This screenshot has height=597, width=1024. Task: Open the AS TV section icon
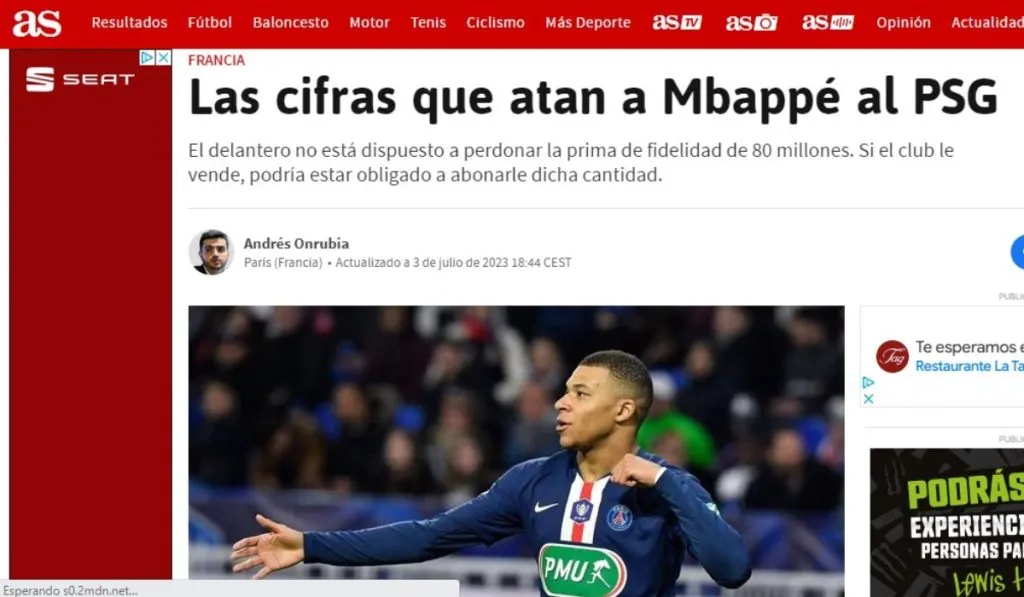pyautogui.click(x=677, y=22)
